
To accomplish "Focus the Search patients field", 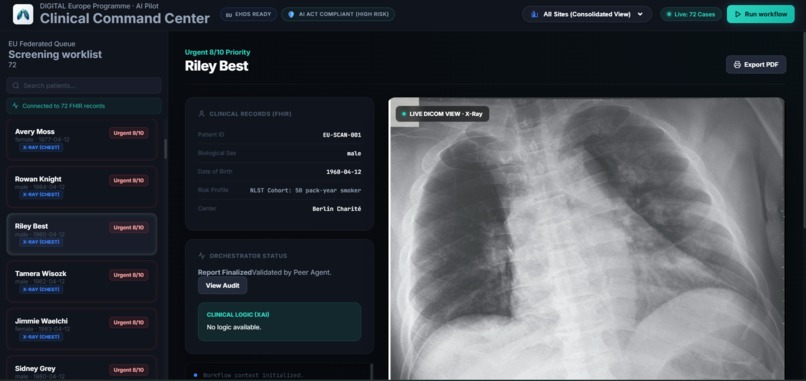I will [84, 85].
